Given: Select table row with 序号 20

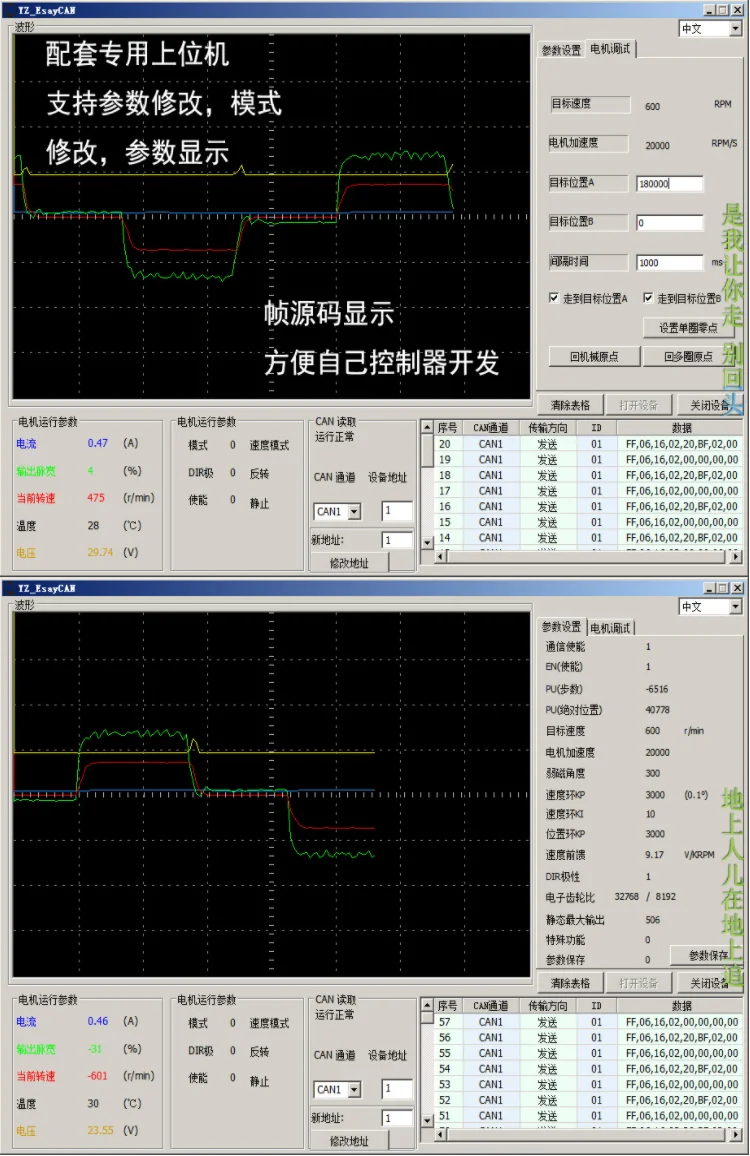Looking at the screenshot, I should (588, 444).
